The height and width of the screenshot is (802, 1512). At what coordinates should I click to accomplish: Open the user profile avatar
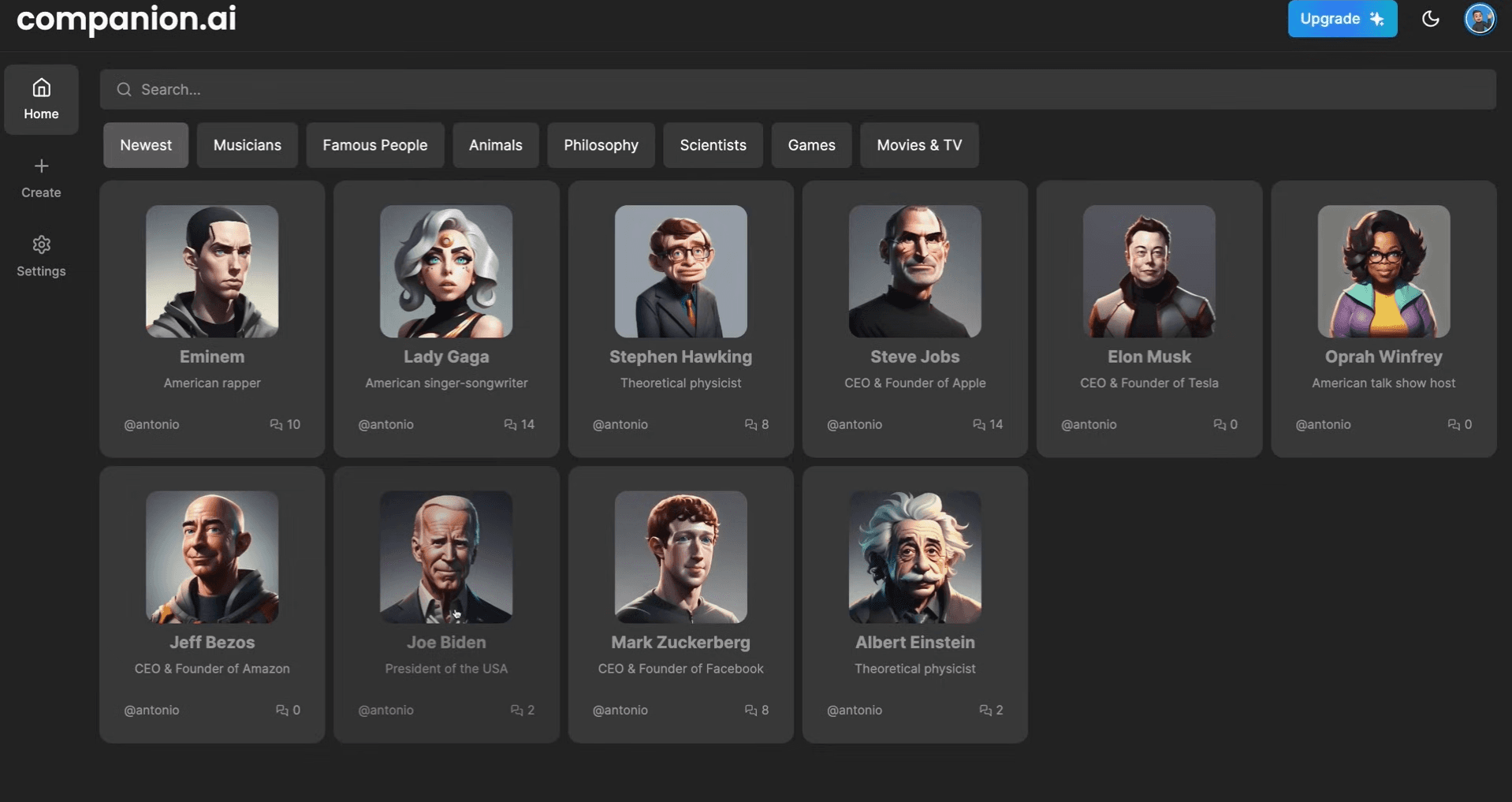click(1480, 18)
